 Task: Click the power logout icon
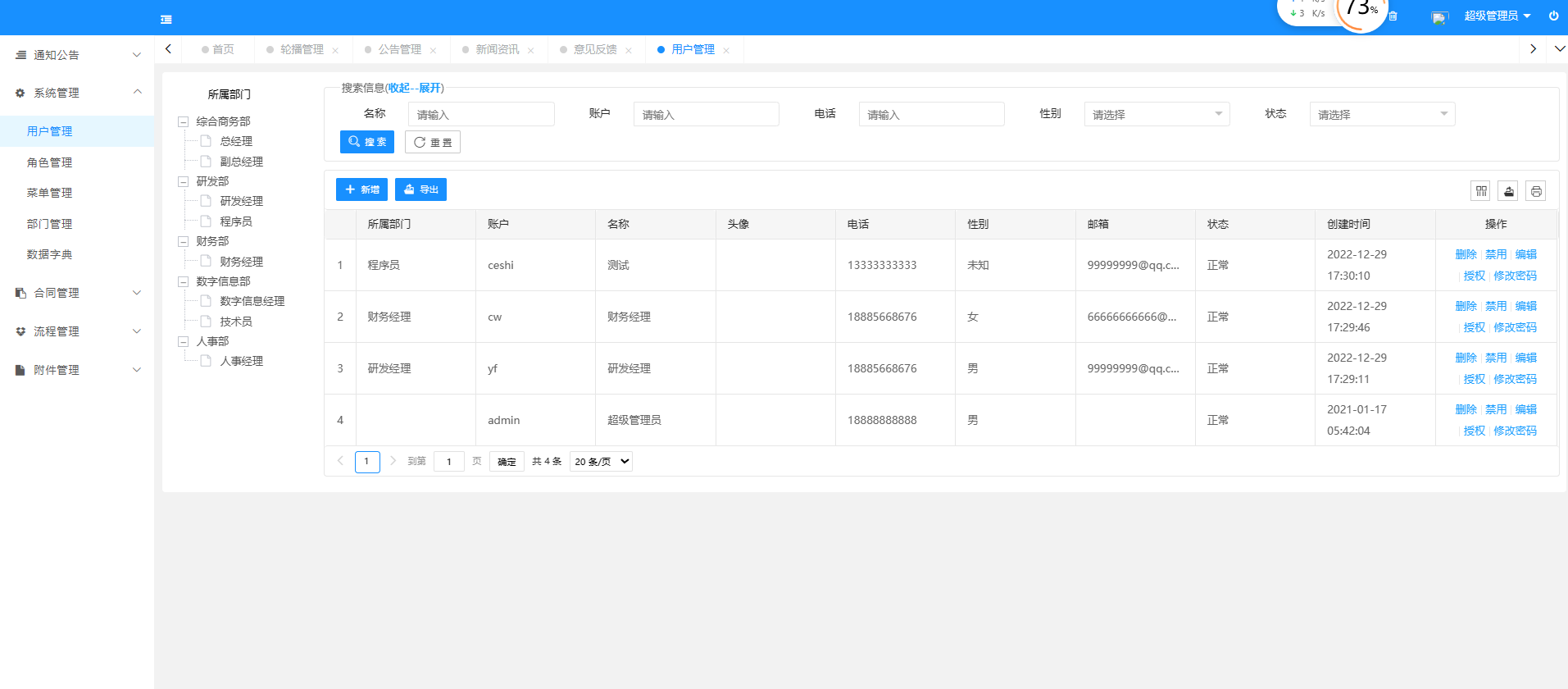tap(1553, 16)
